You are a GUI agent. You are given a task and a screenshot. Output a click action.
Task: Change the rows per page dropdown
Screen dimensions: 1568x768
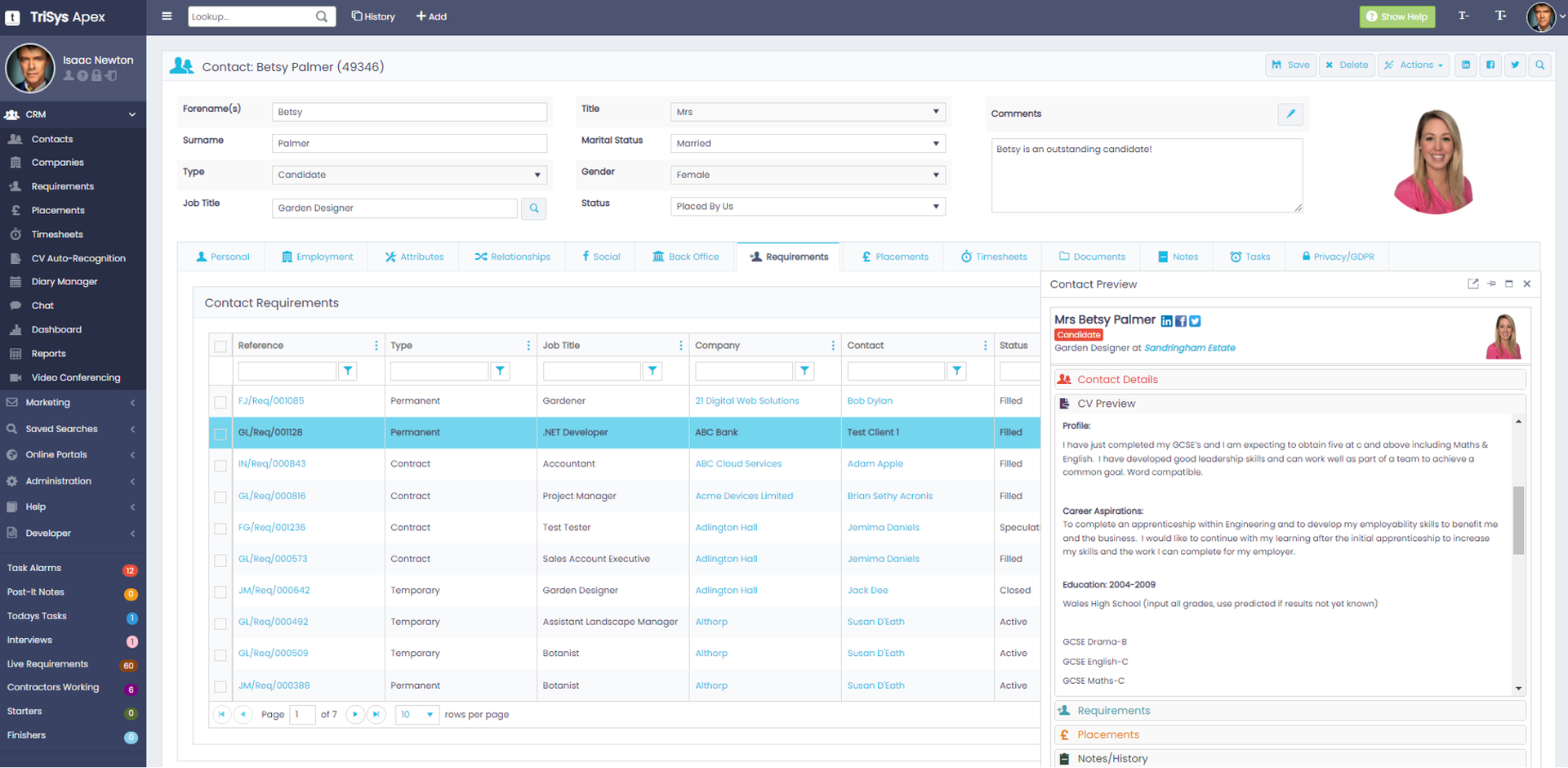416,714
